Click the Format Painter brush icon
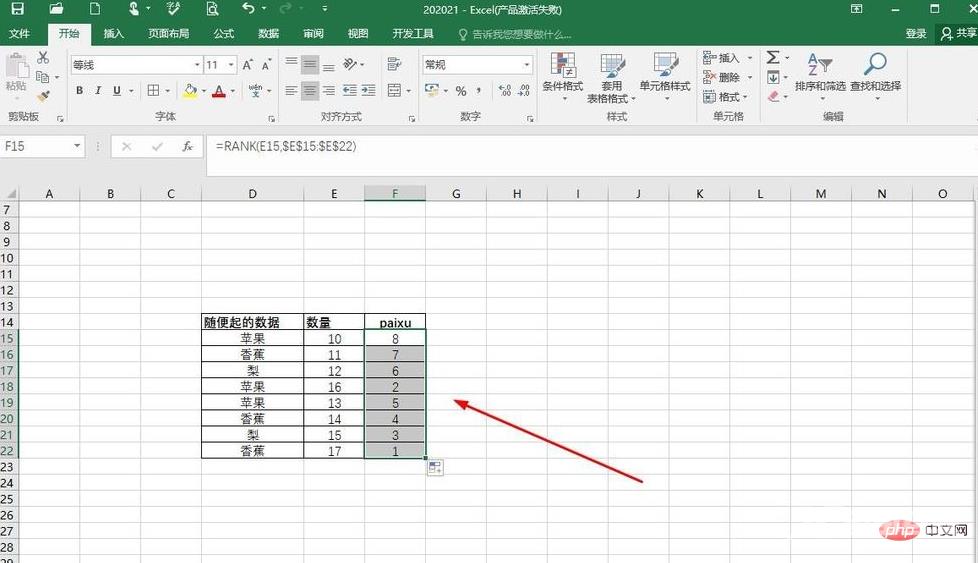978x563 pixels. (x=43, y=96)
